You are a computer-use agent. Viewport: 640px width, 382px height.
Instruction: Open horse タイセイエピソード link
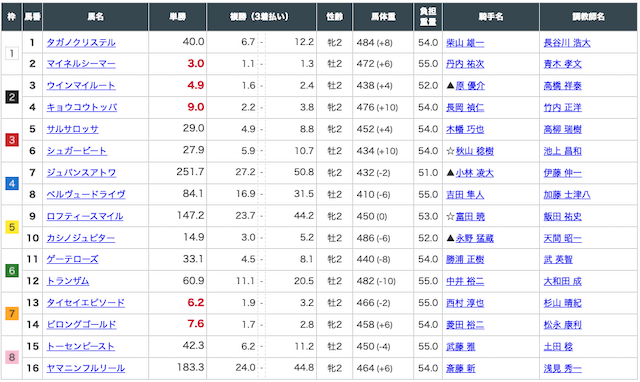(85, 303)
